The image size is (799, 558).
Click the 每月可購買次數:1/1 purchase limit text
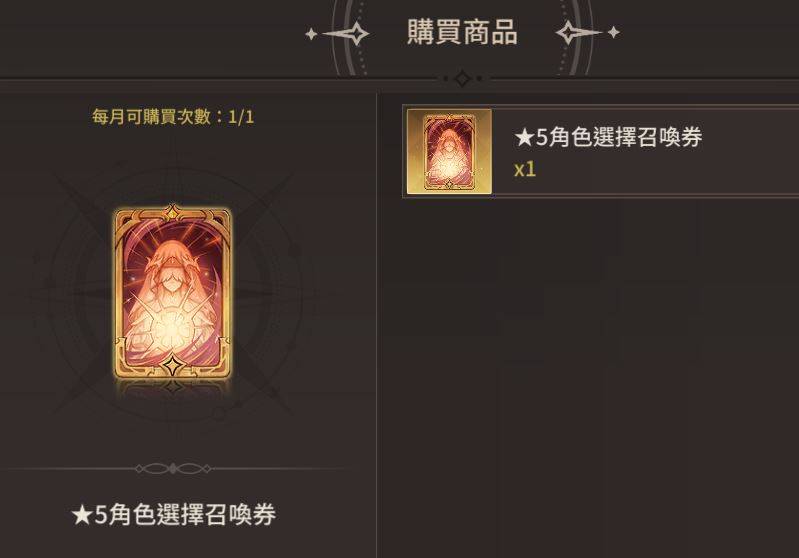pos(173,117)
